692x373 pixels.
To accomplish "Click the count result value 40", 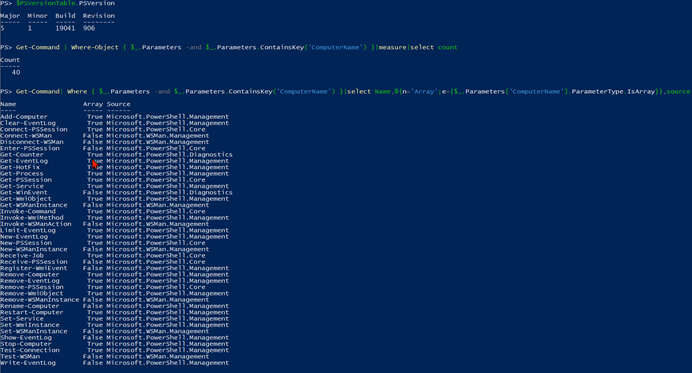I will coord(16,72).
